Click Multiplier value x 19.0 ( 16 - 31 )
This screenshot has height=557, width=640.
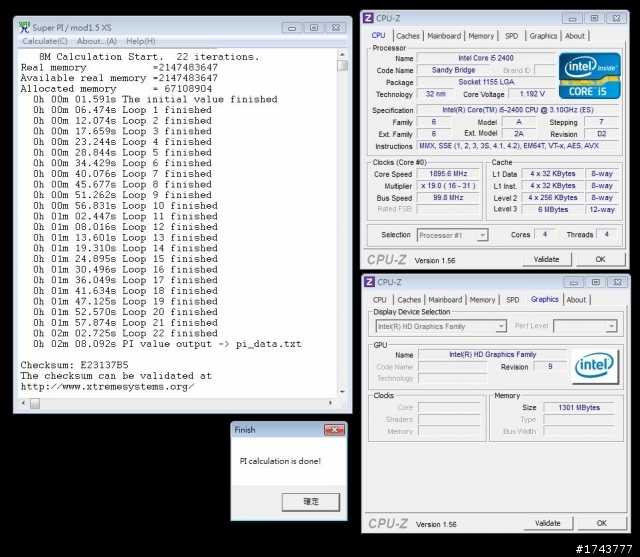448,186
